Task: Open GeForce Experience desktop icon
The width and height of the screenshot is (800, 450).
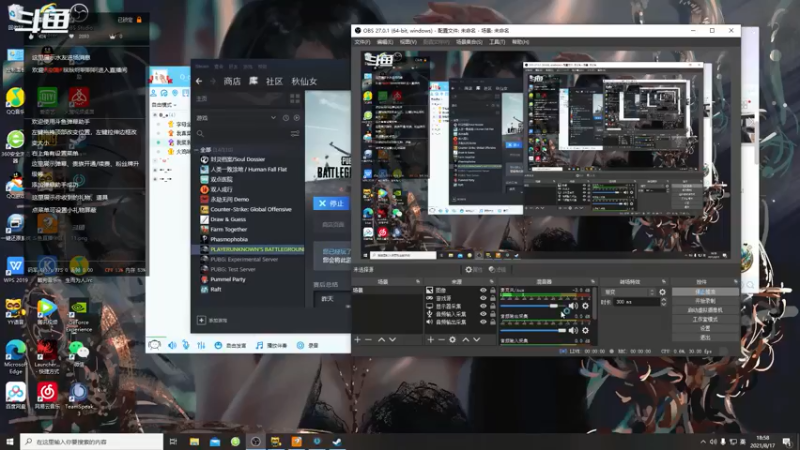Action: [x=79, y=316]
